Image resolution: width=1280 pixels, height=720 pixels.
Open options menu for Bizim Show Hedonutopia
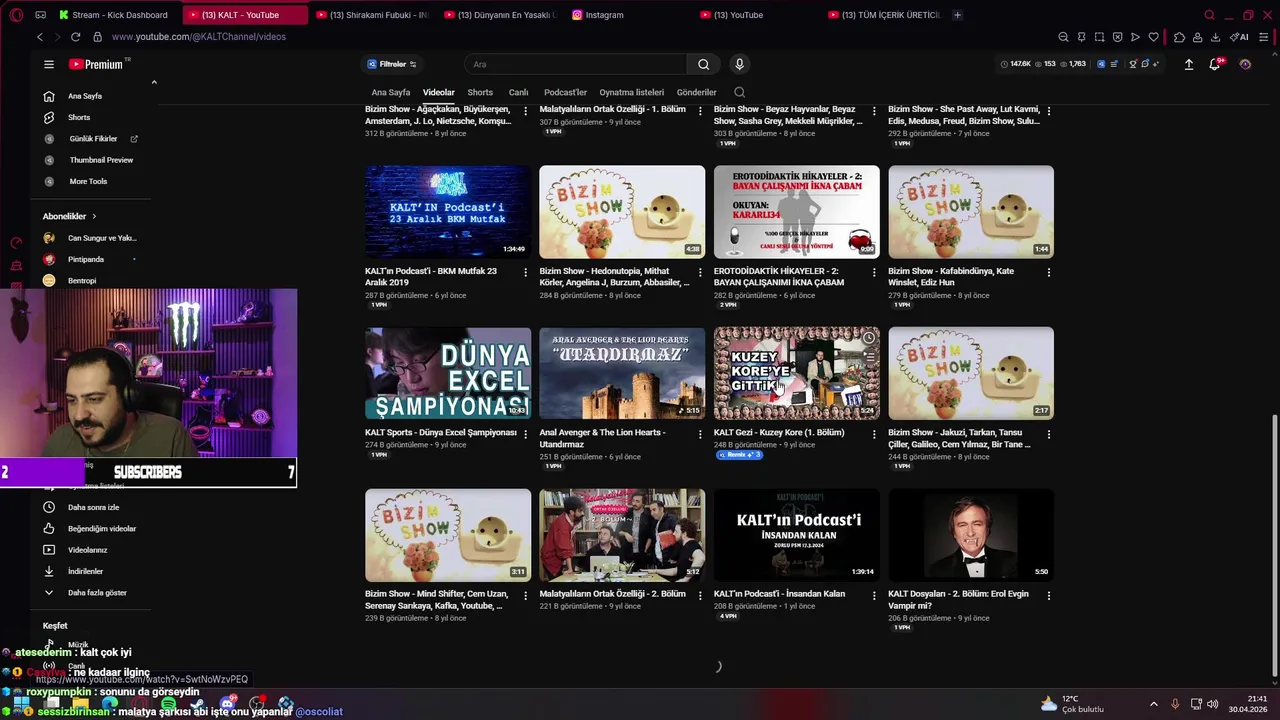(x=700, y=272)
